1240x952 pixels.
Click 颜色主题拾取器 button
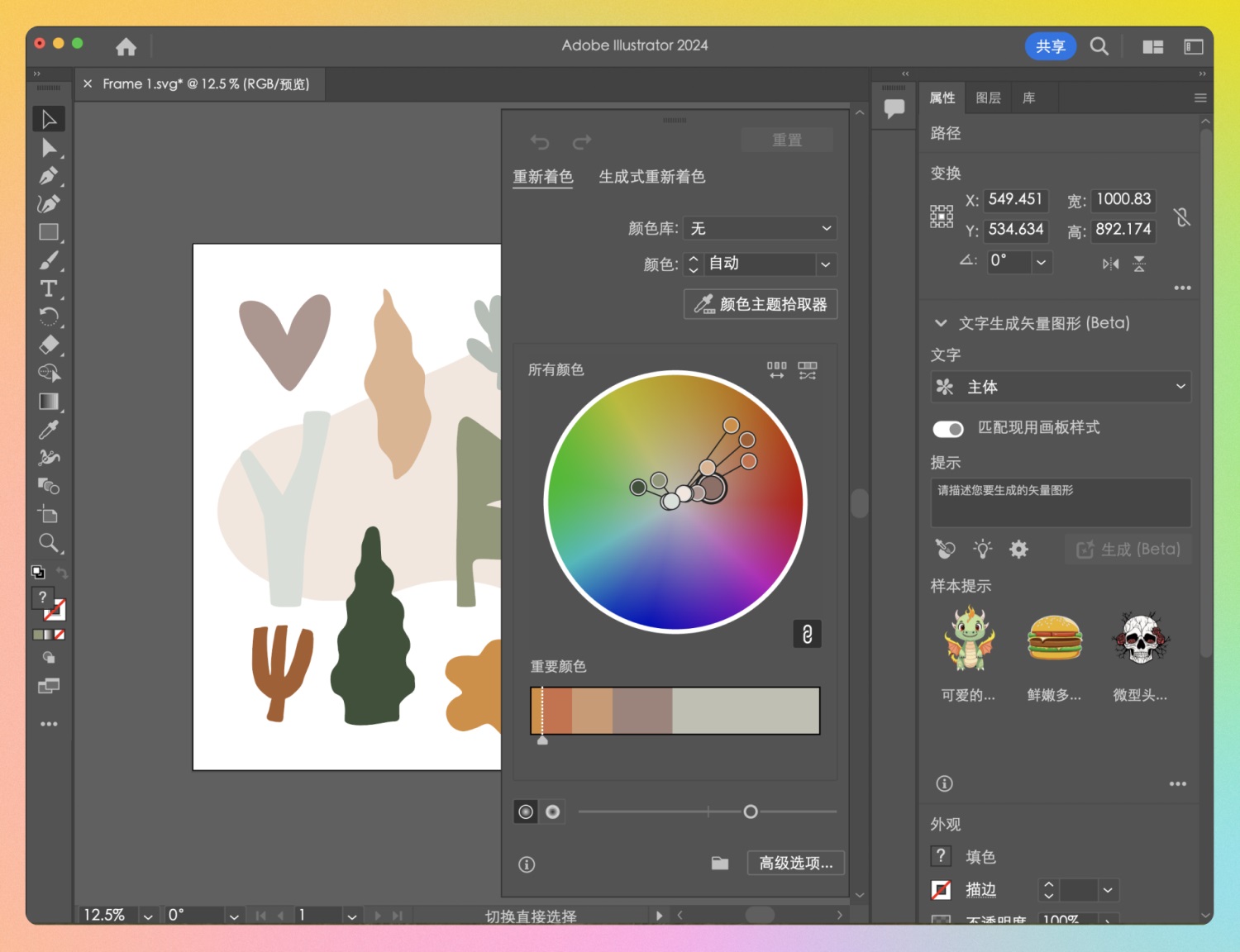point(761,304)
